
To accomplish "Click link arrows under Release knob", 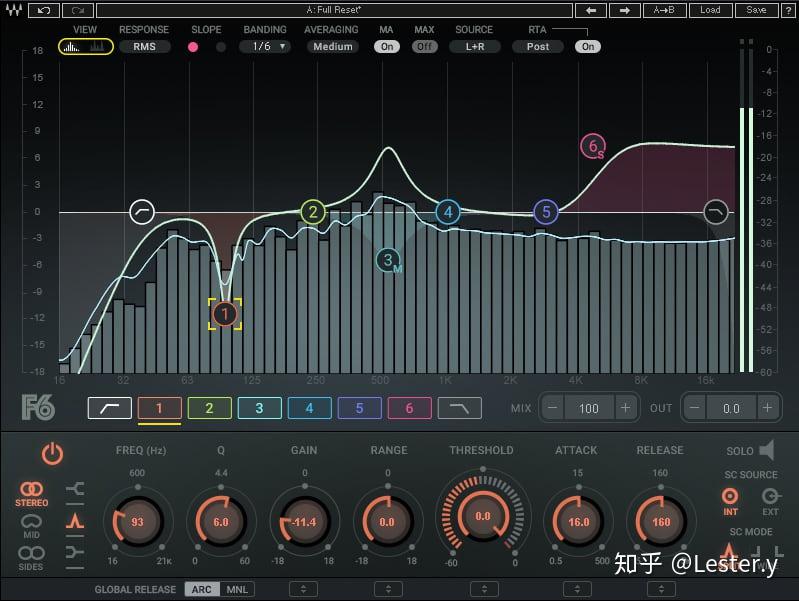I will pos(661,589).
